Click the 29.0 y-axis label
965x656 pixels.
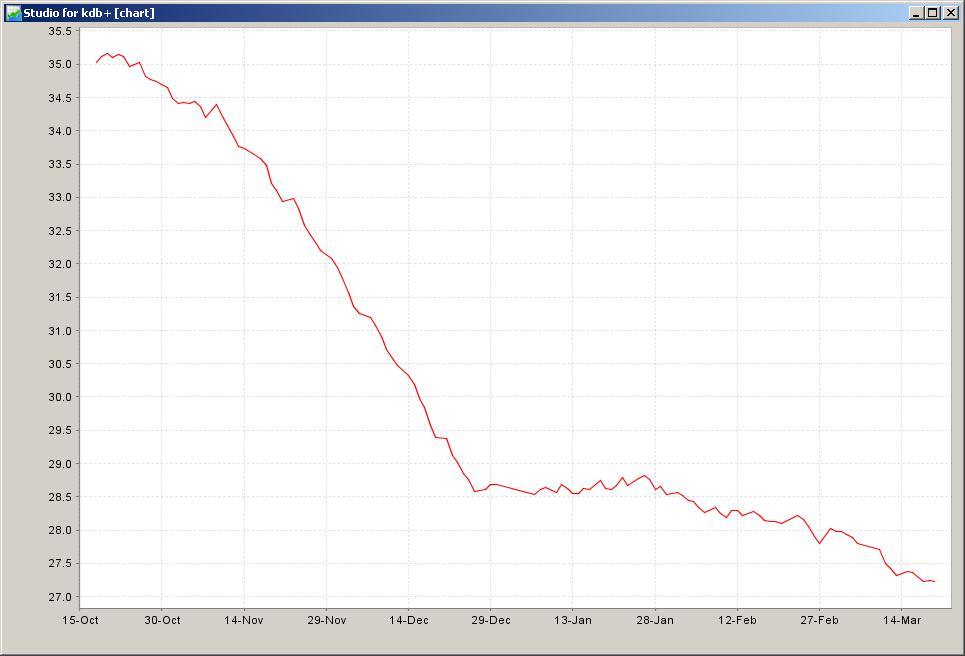(x=60, y=464)
